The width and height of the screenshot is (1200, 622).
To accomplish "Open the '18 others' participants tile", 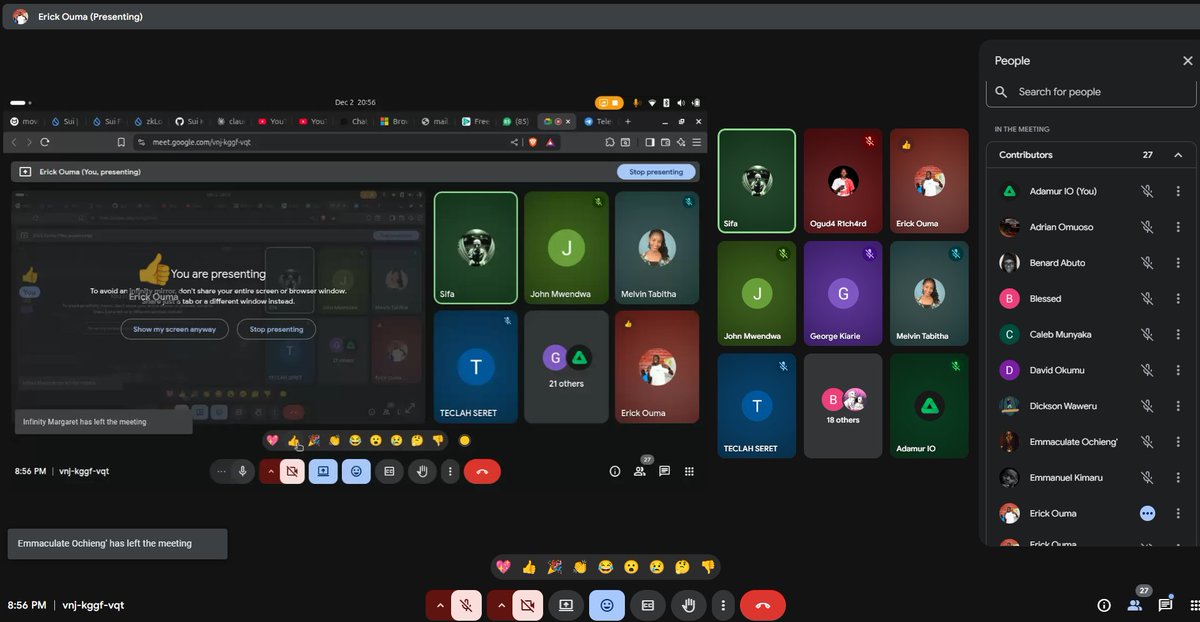I will pos(843,406).
